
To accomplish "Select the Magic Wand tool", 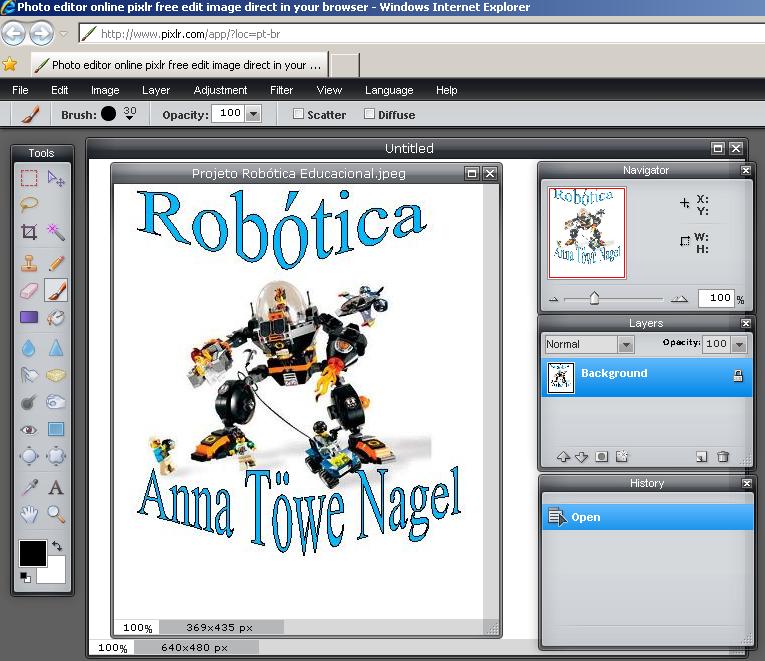I will point(56,232).
